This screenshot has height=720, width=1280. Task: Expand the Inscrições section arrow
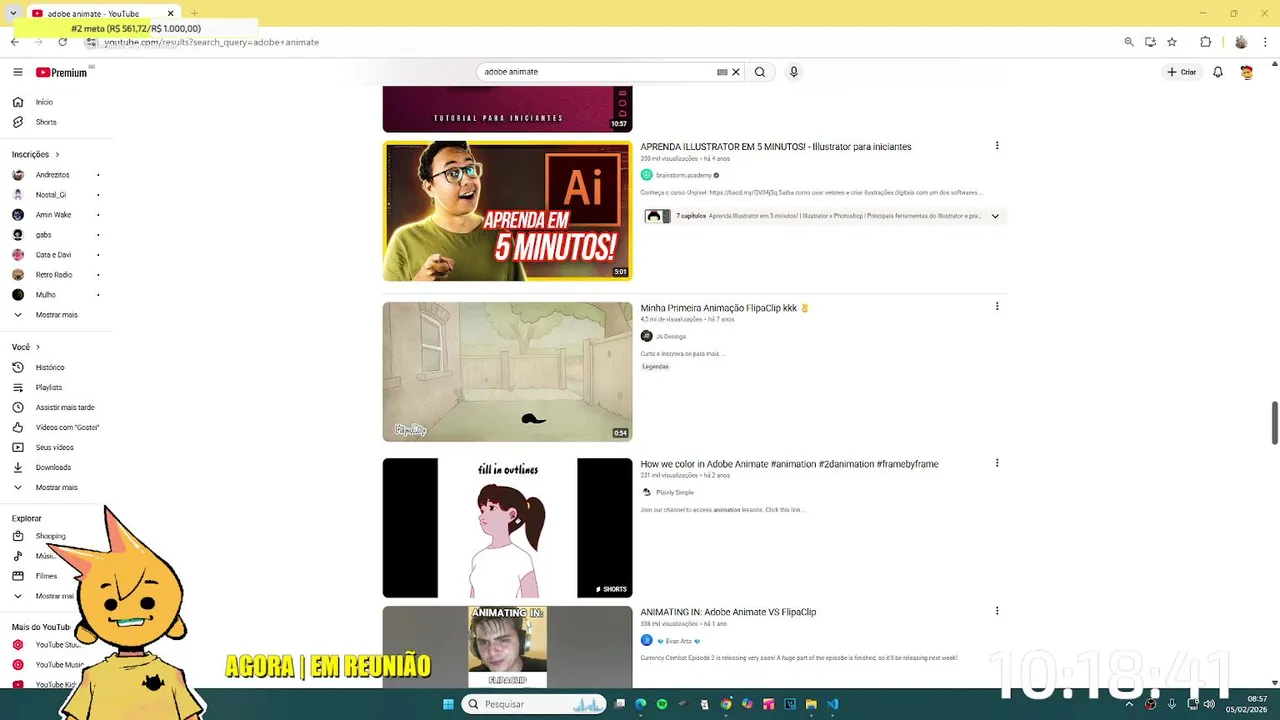pos(57,154)
